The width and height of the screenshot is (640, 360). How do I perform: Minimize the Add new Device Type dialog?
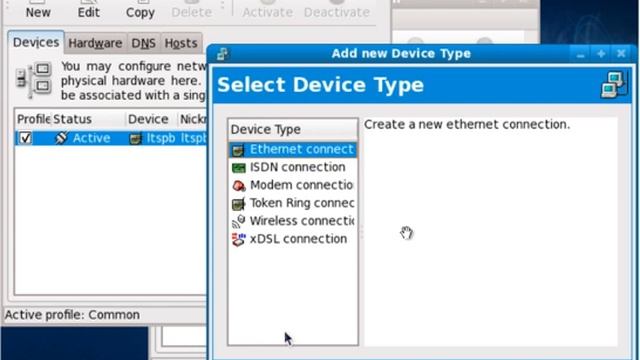coord(580,54)
